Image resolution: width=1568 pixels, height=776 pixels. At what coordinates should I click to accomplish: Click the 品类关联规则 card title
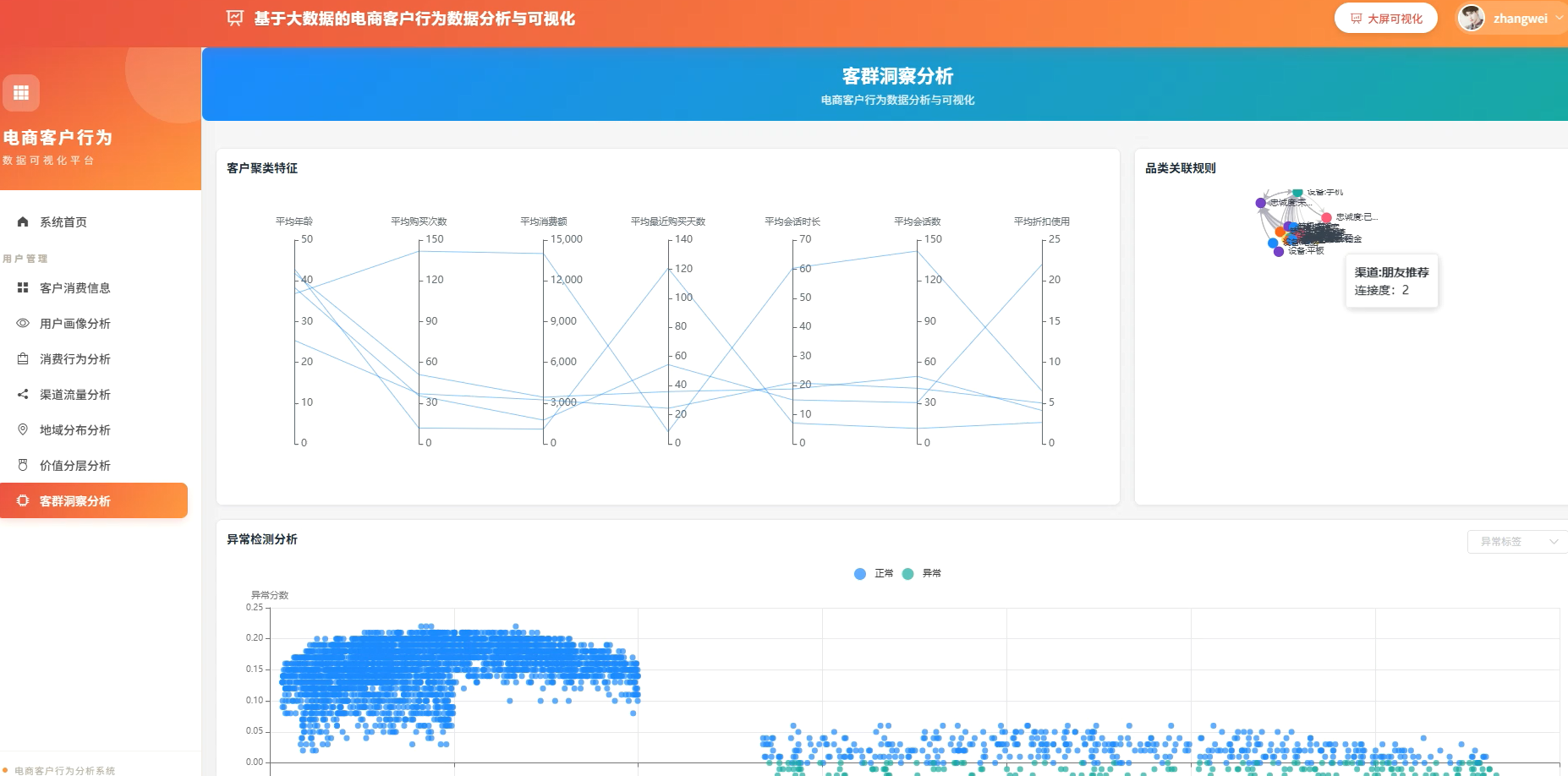coord(1181,168)
